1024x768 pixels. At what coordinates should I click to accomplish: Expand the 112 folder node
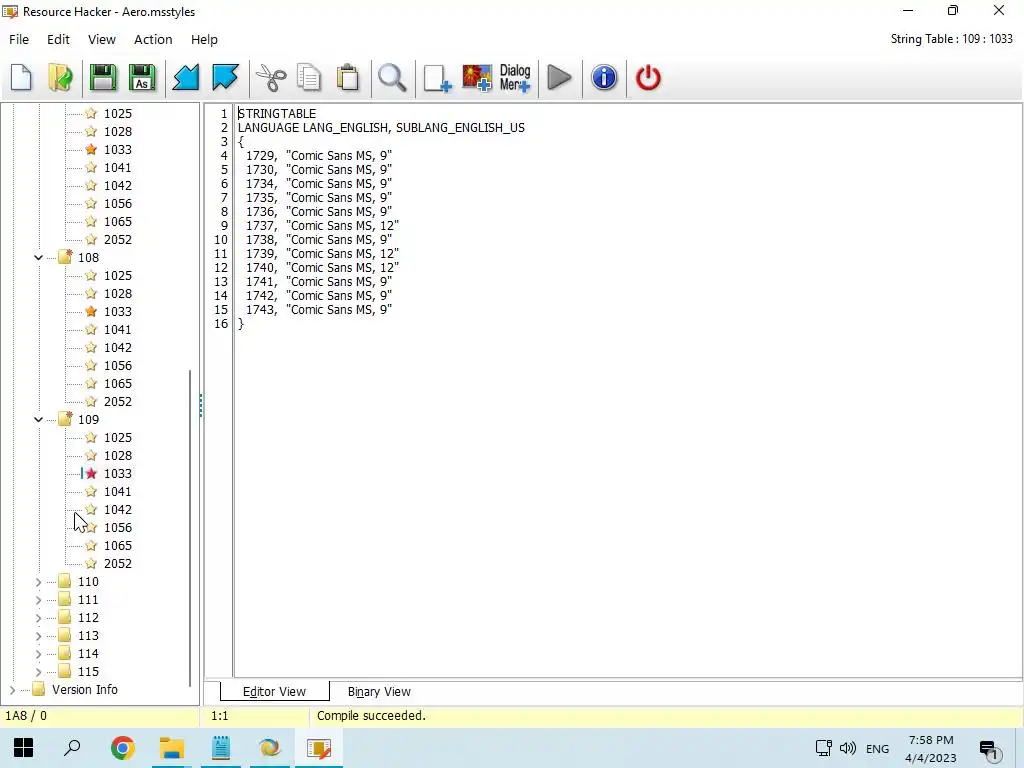pyautogui.click(x=39, y=618)
